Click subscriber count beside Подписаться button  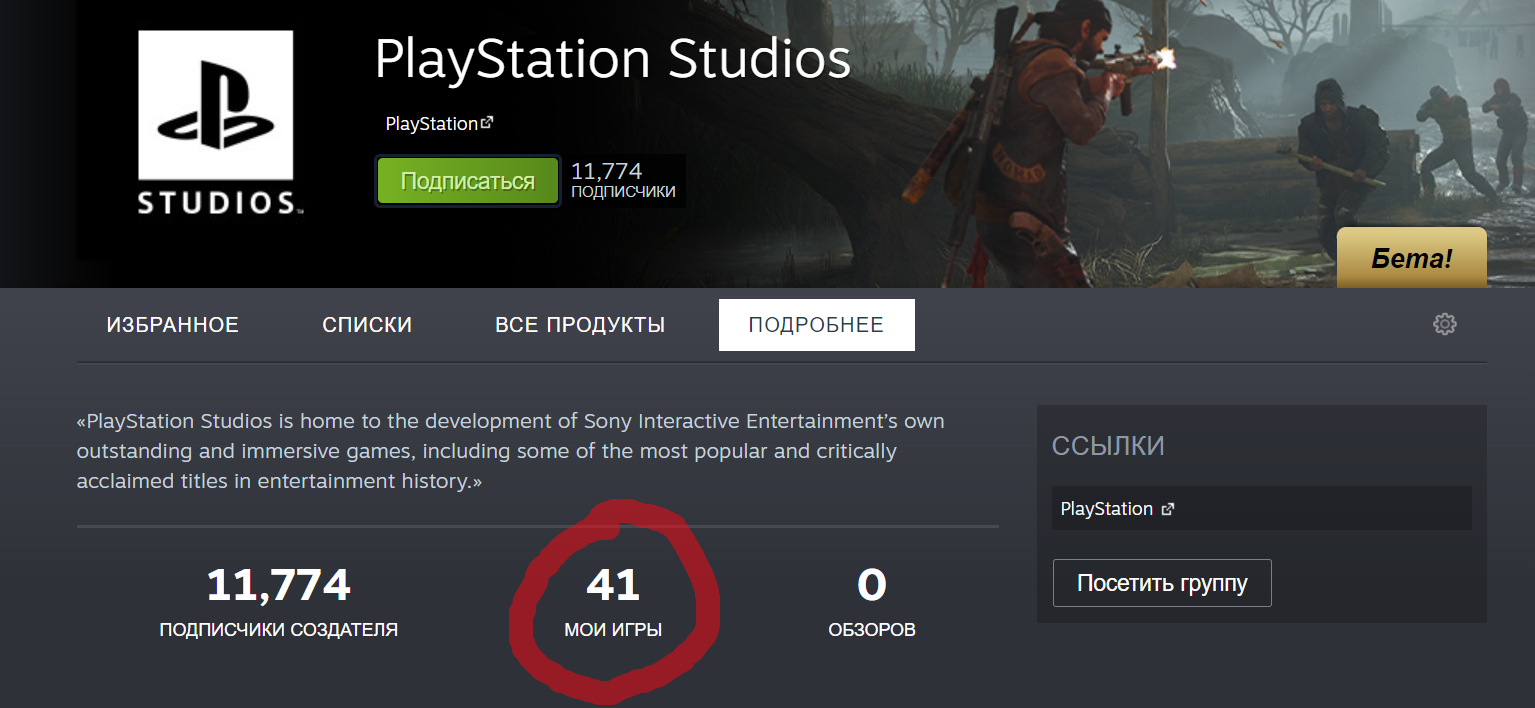coord(622,180)
